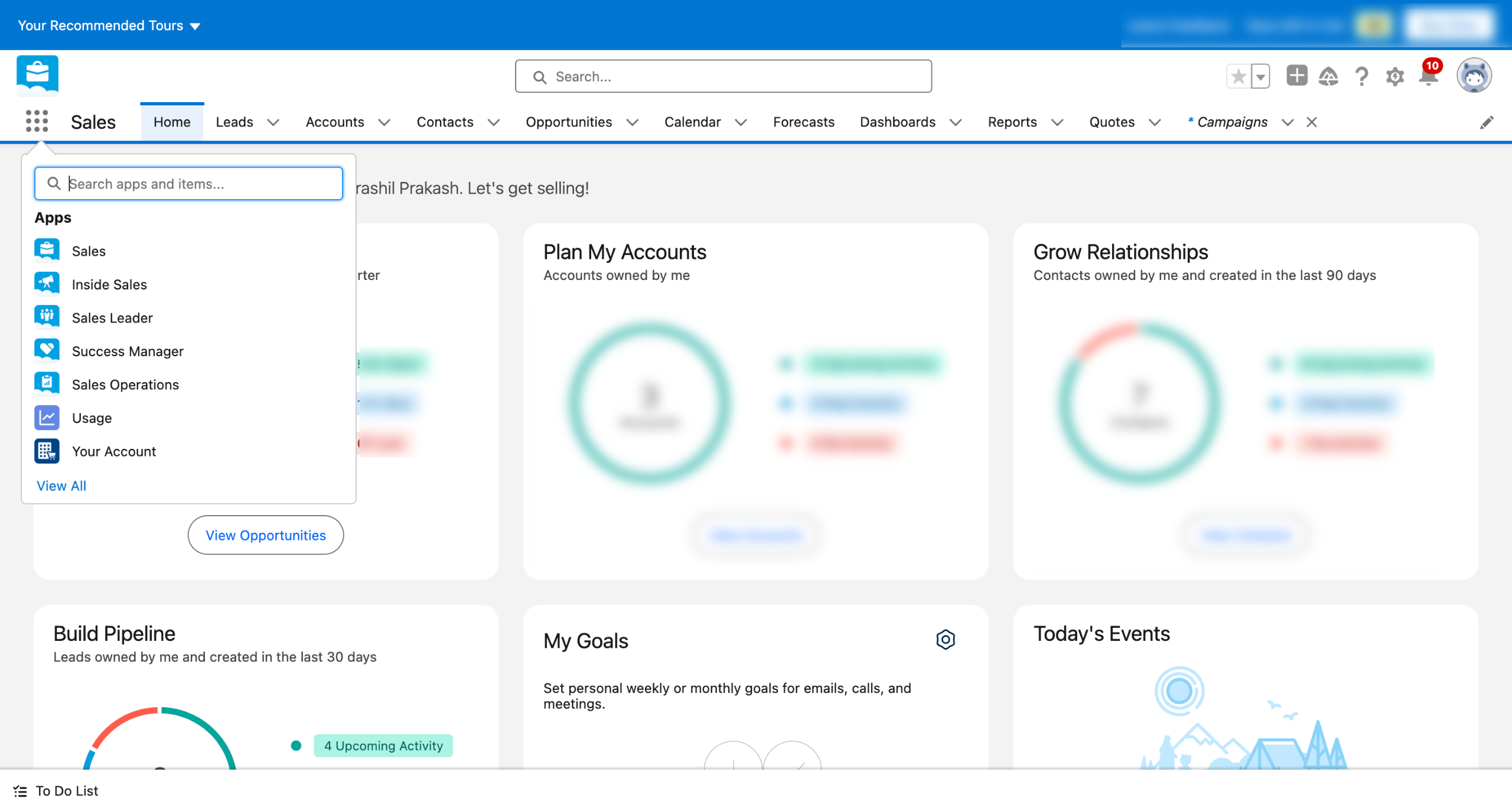Click the Help question mark icon
This screenshot has width=1512, height=811.
pyautogui.click(x=1362, y=77)
